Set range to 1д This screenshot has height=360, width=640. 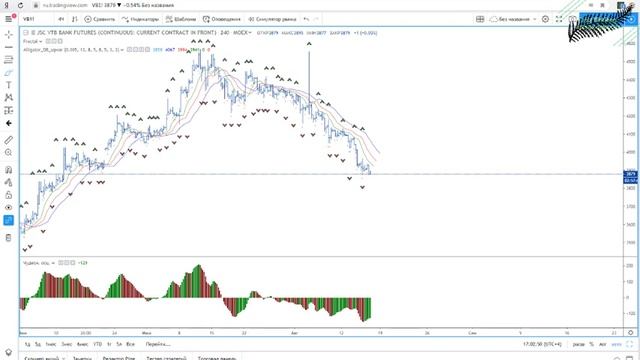click(27, 344)
